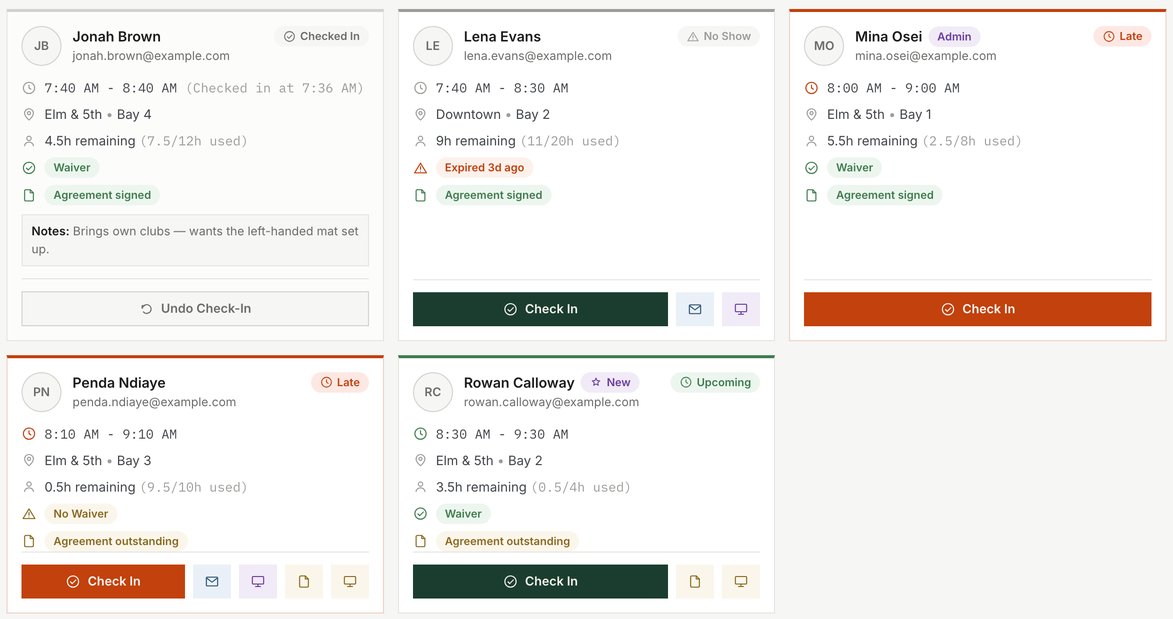Click Agreement outstanding pill on Penda Ndiaye card
This screenshot has width=1173, height=619.
click(116, 541)
